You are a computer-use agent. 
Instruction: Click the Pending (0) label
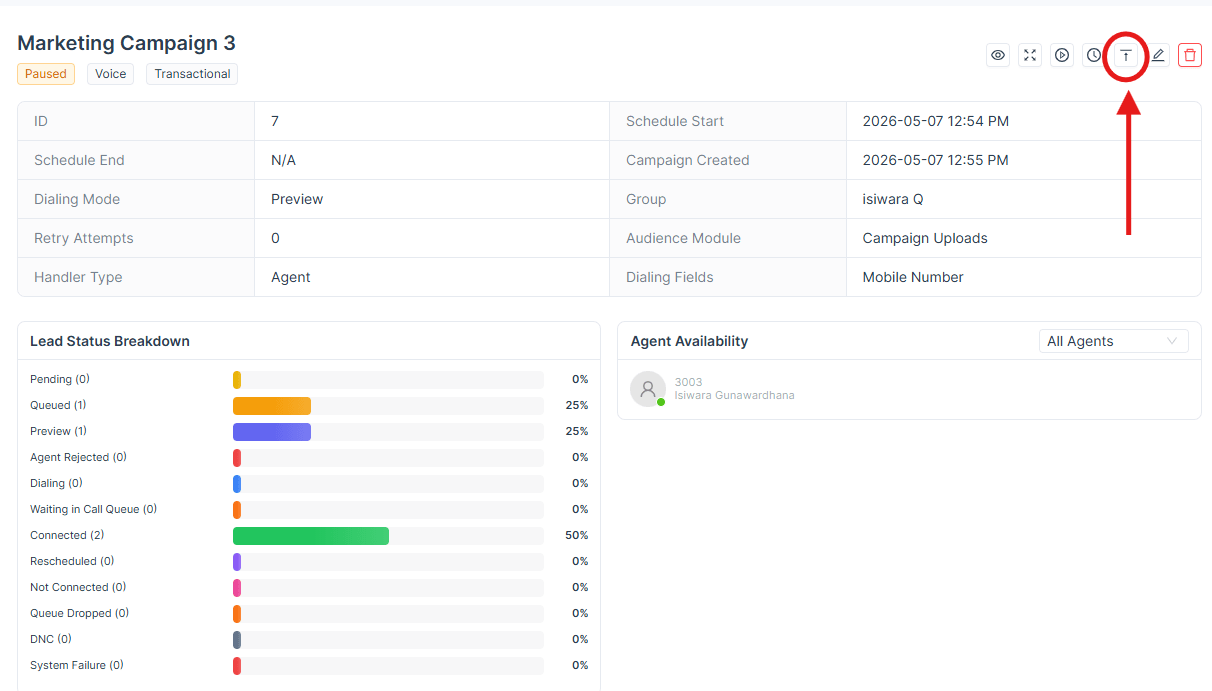pyautogui.click(x=60, y=379)
